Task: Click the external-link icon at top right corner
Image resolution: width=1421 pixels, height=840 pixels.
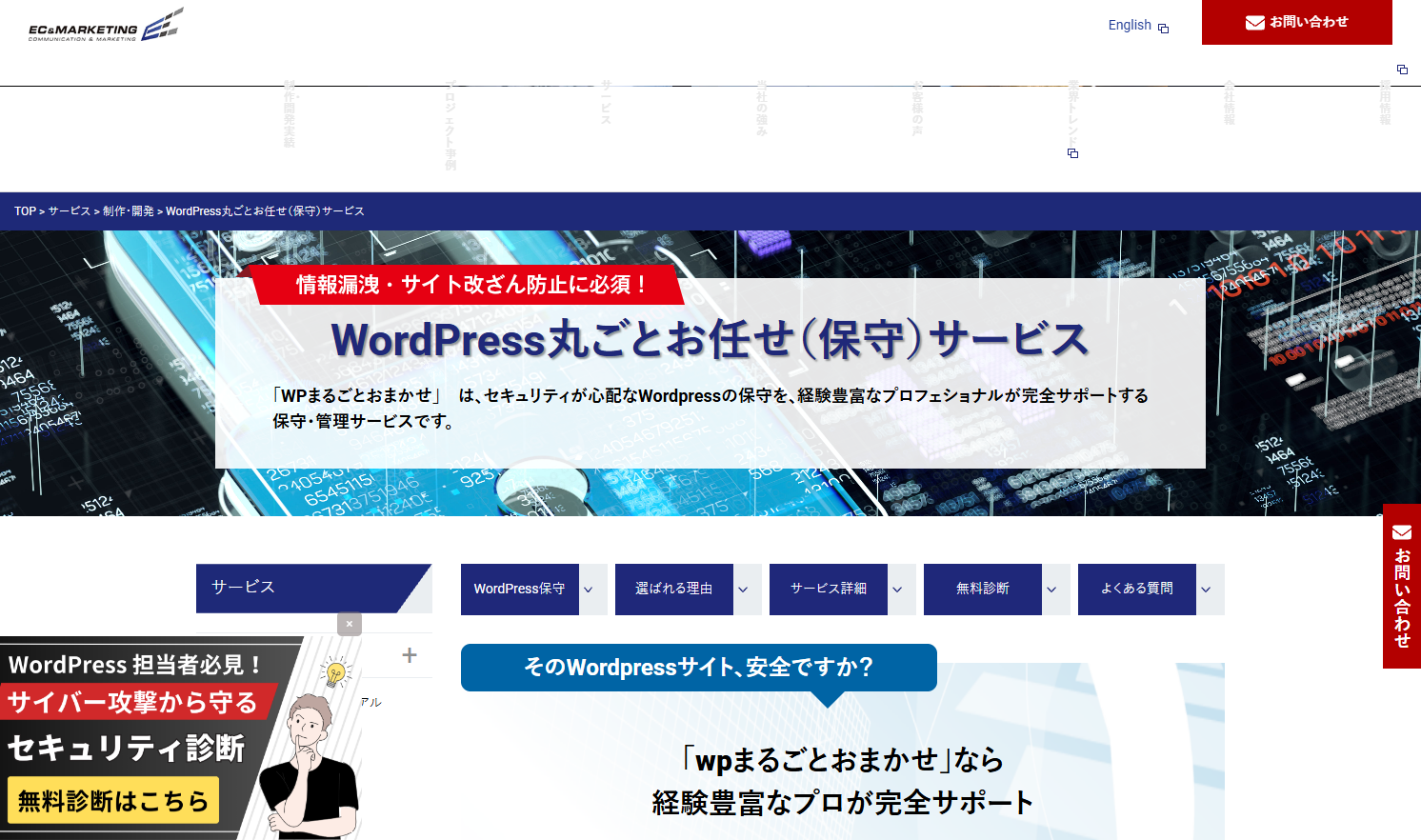Action: (1401, 69)
